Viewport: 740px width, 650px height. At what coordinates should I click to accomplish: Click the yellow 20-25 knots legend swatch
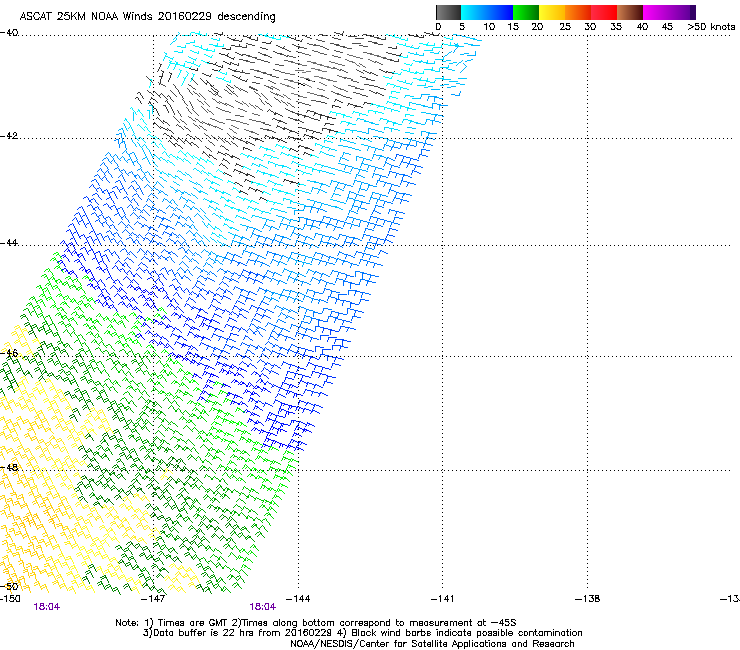pyautogui.click(x=552, y=12)
